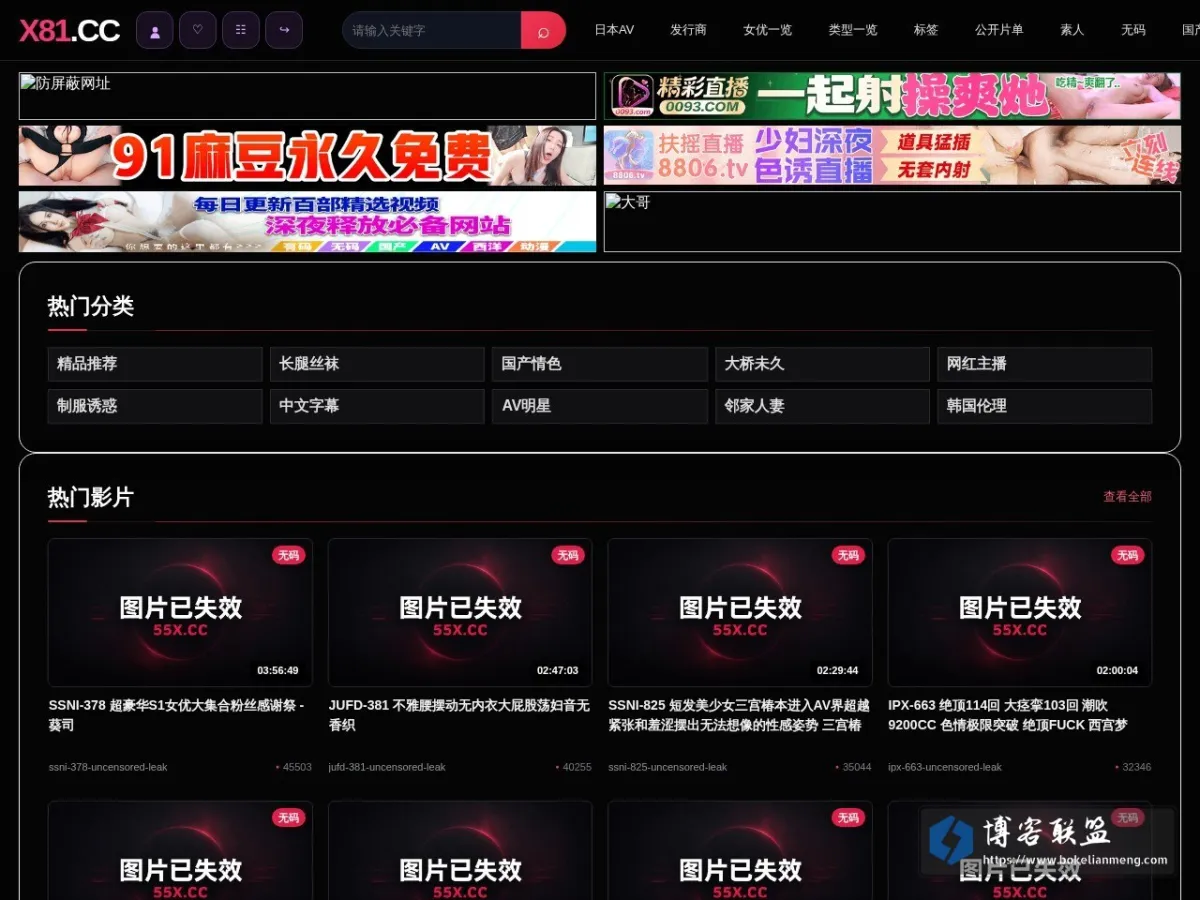Click the arrow share icon in header
This screenshot has width=1200, height=900.
pos(284,30)
